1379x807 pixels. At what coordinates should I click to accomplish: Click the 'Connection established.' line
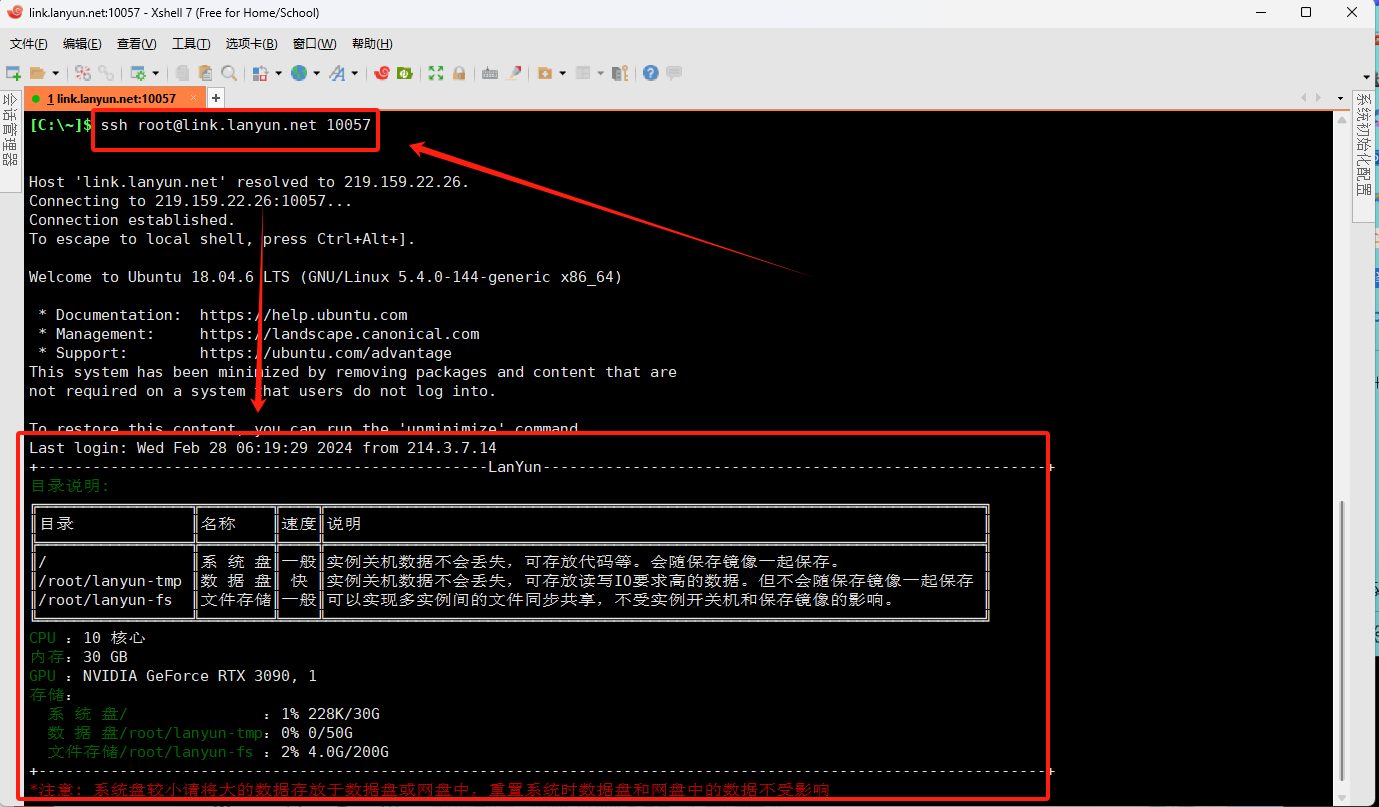(132, 220)
